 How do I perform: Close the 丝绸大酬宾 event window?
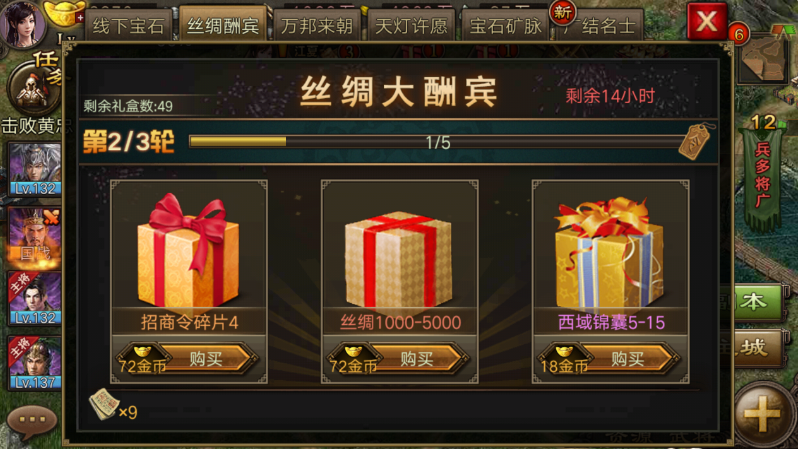click(x=707, y=21)
